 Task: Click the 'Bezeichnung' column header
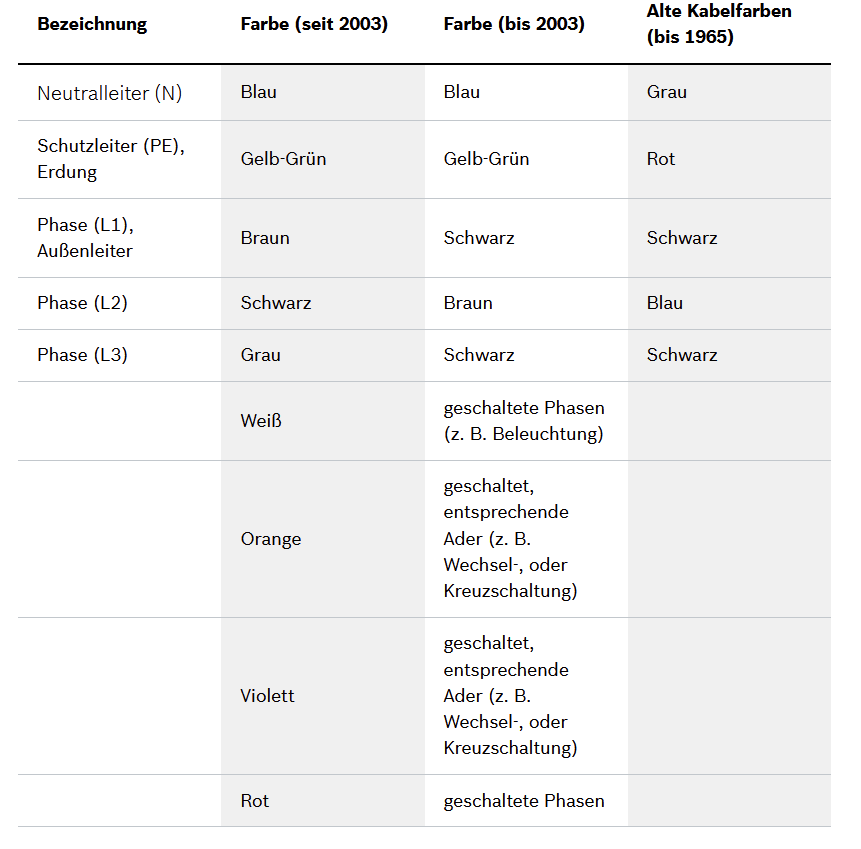pyautogui.click(x=92, y=24)
